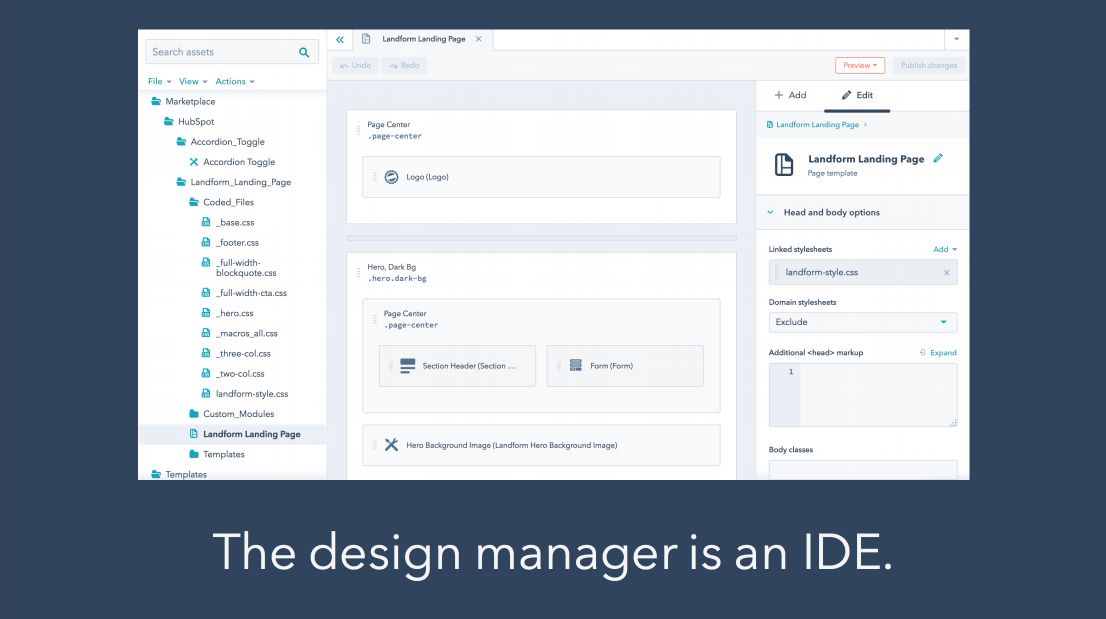The image size is (1106, 619).
Task: Open the File menu
Action: pyautogui.click(x=159, y=81)
